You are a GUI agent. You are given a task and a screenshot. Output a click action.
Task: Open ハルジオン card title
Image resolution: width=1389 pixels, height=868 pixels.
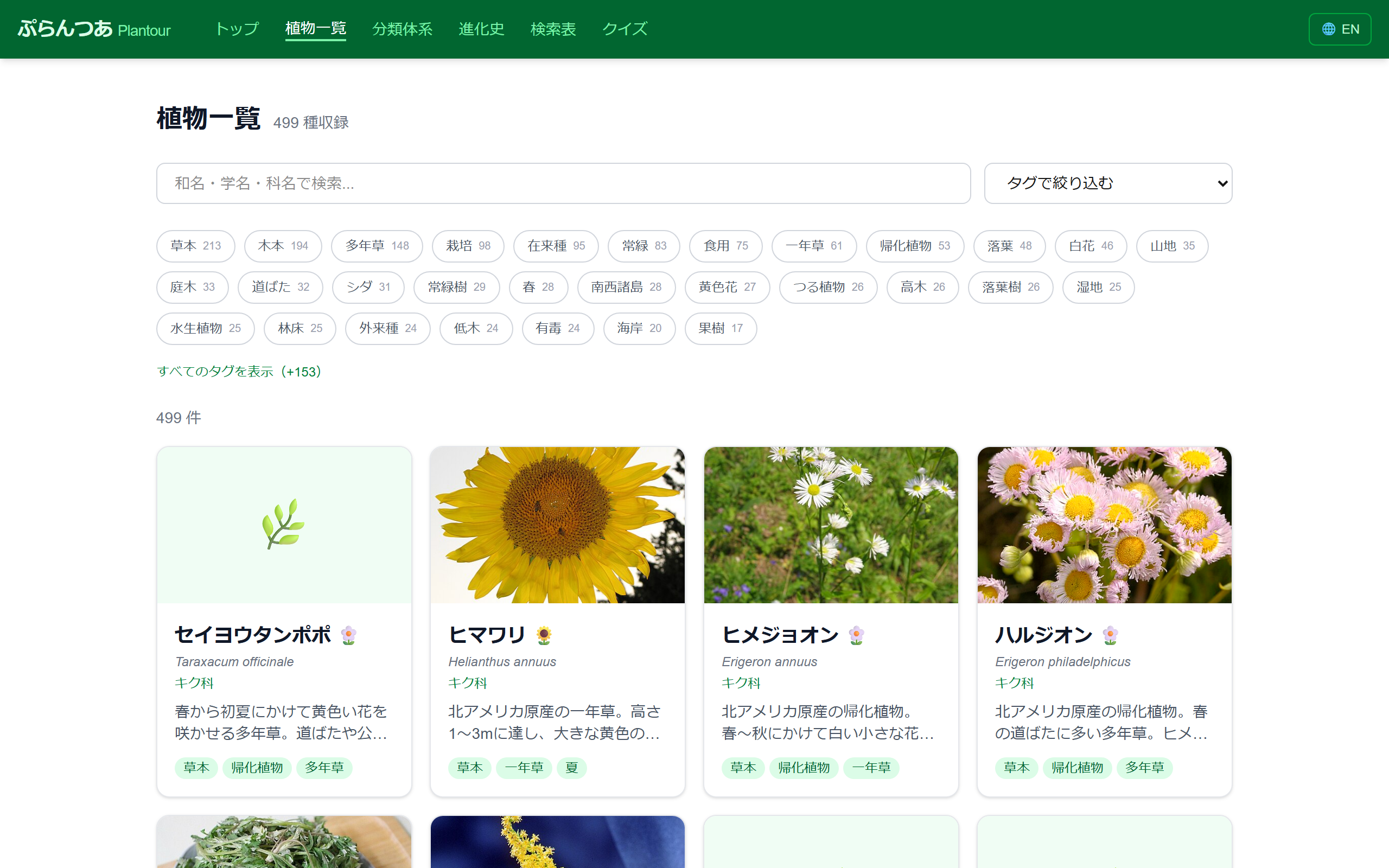1044,635
